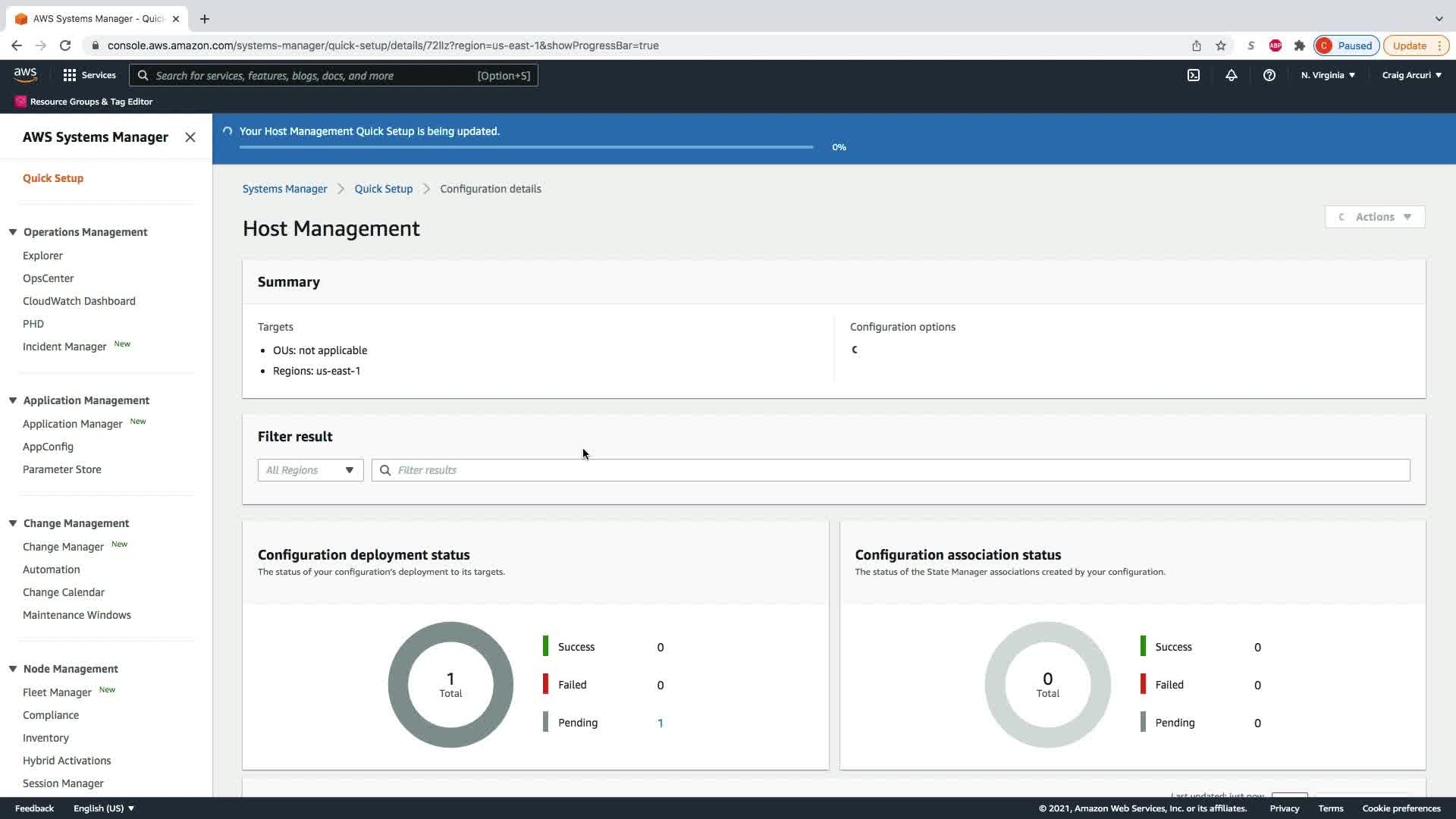This screenshot has height=819, width=1456.
Task: Click the AWS logo home icon
Action: point(25,75)
